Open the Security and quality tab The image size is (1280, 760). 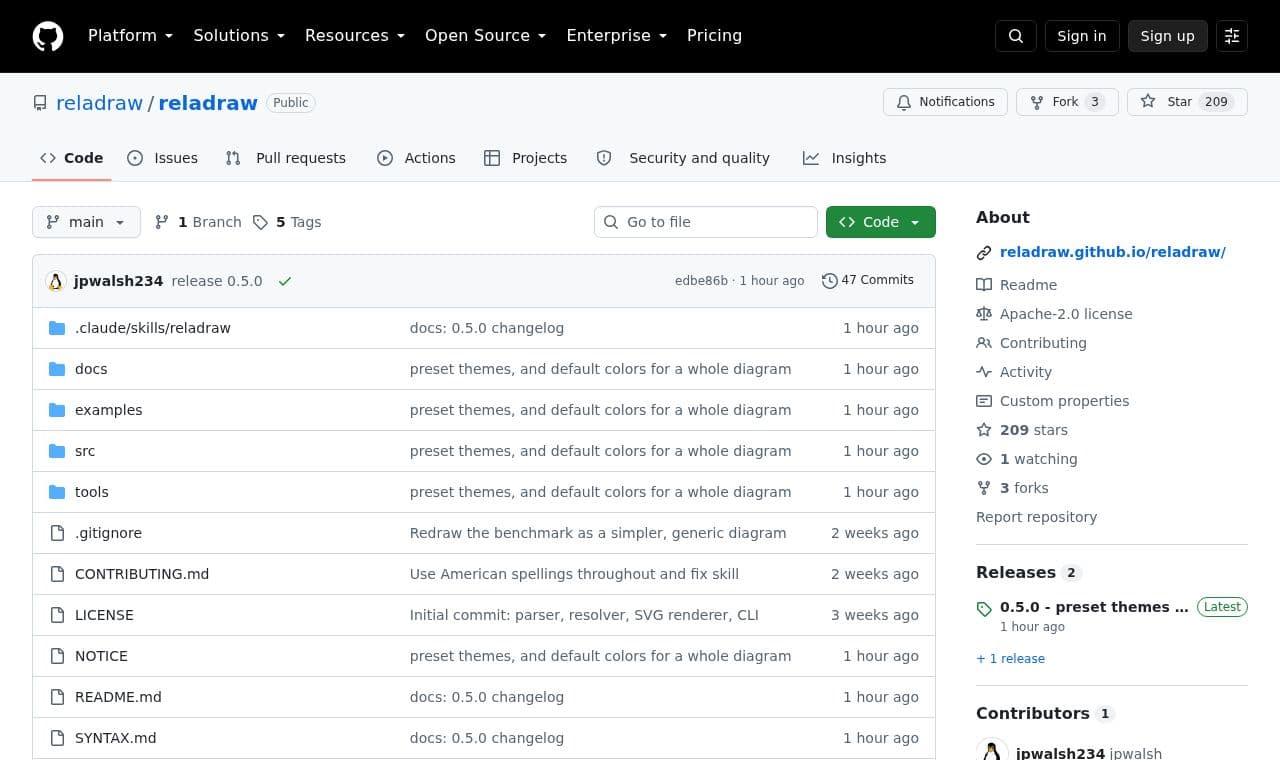click(x=684, y=158)
